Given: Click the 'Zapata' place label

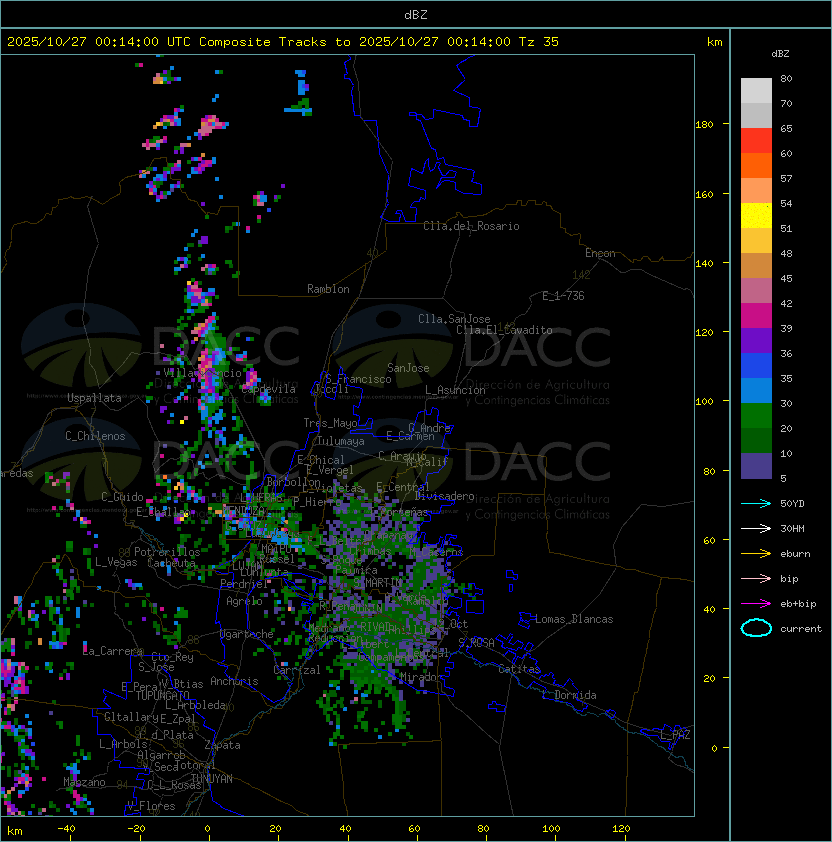Looking at the screenshot, I should pos(222,745).
